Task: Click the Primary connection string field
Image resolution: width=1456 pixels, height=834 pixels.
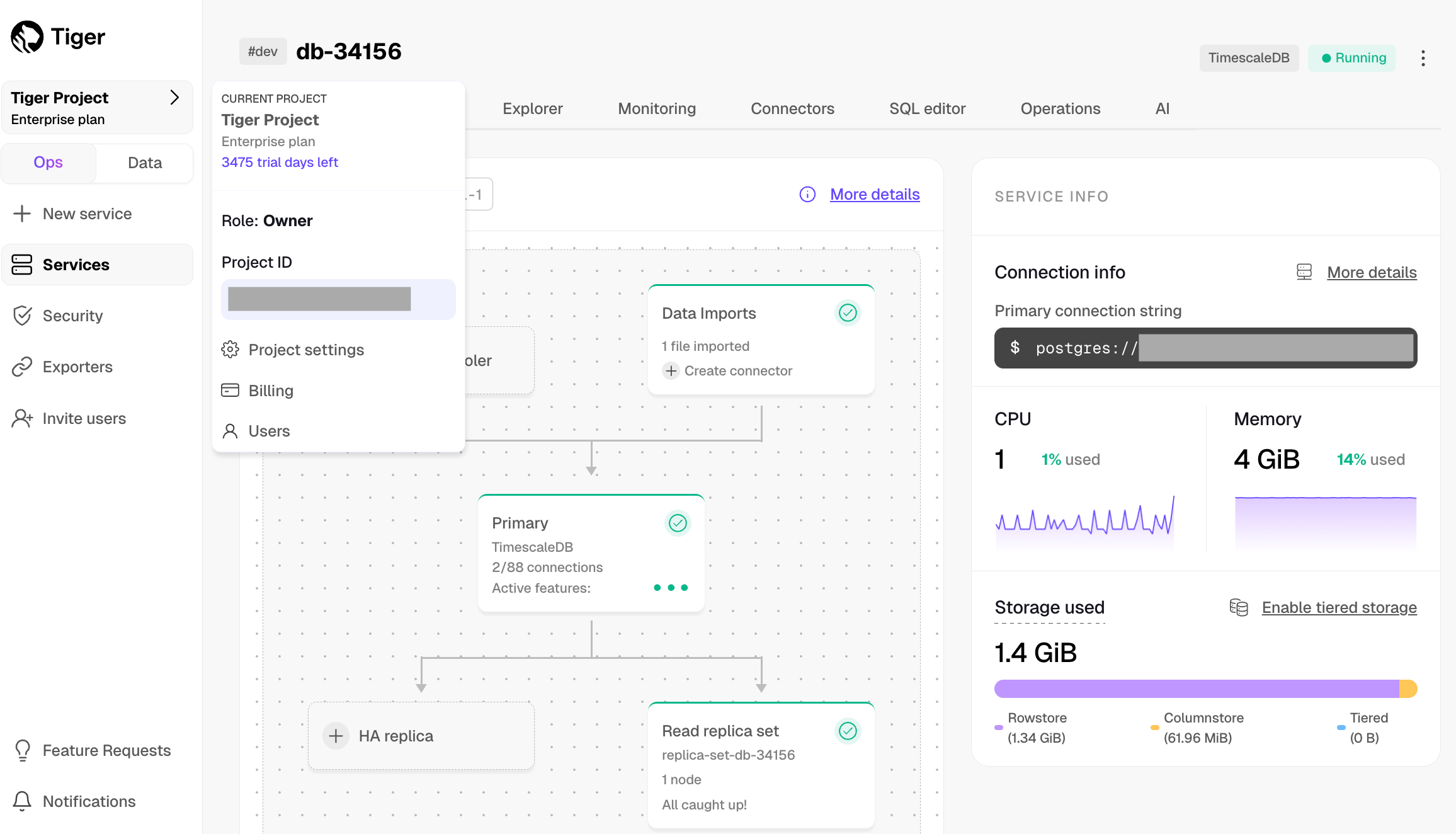Action: pyautogui.click(x=1205, y=348)
